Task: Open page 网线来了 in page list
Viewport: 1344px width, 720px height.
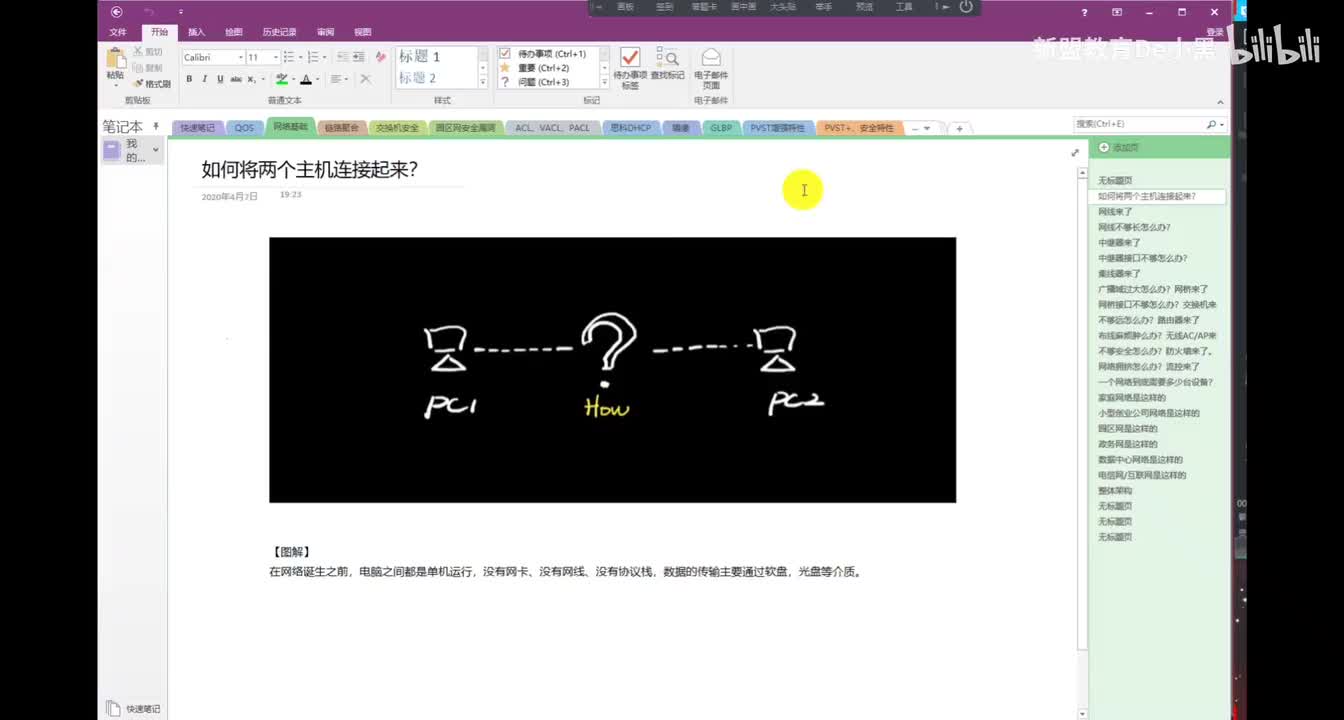Action: [1115, 212]
